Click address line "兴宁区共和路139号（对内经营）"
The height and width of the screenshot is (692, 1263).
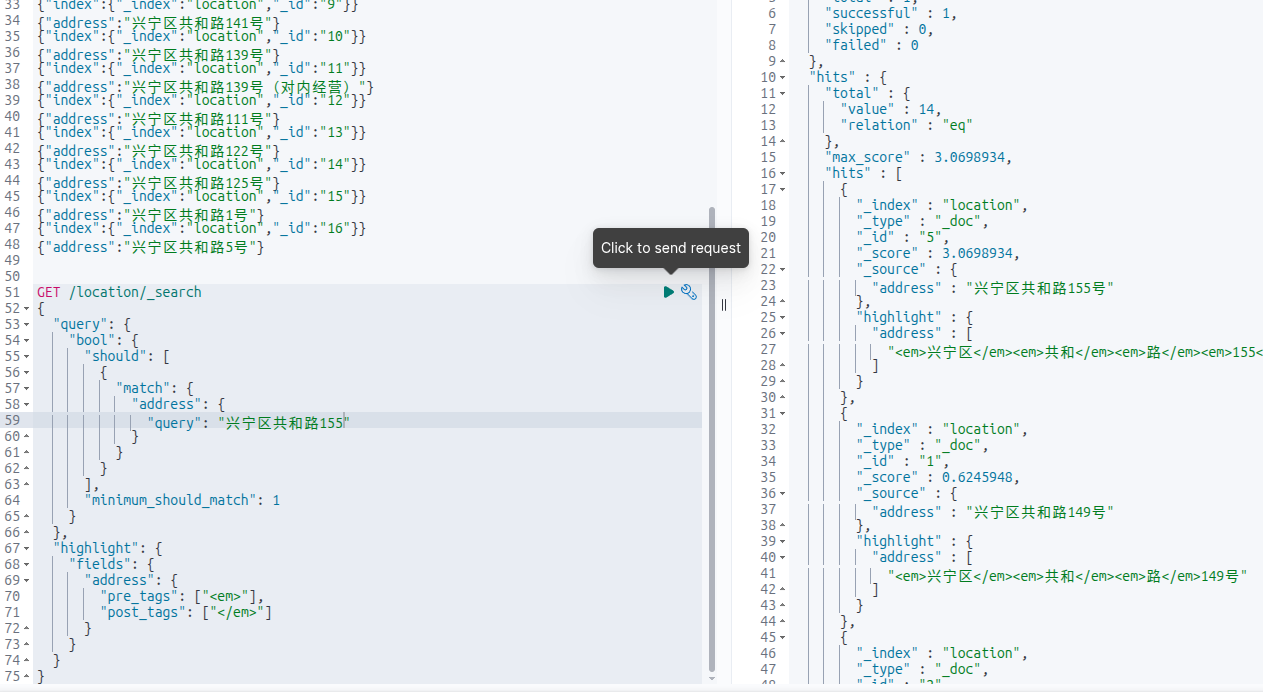[x=206, y=87]
